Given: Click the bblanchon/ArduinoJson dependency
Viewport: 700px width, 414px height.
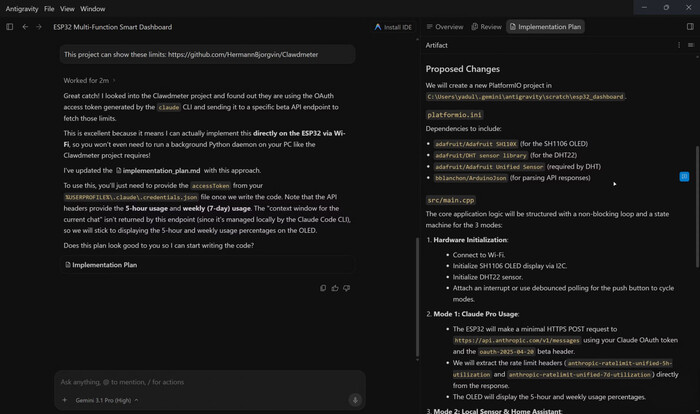Looking at the screenshot, I should (471, 178).
